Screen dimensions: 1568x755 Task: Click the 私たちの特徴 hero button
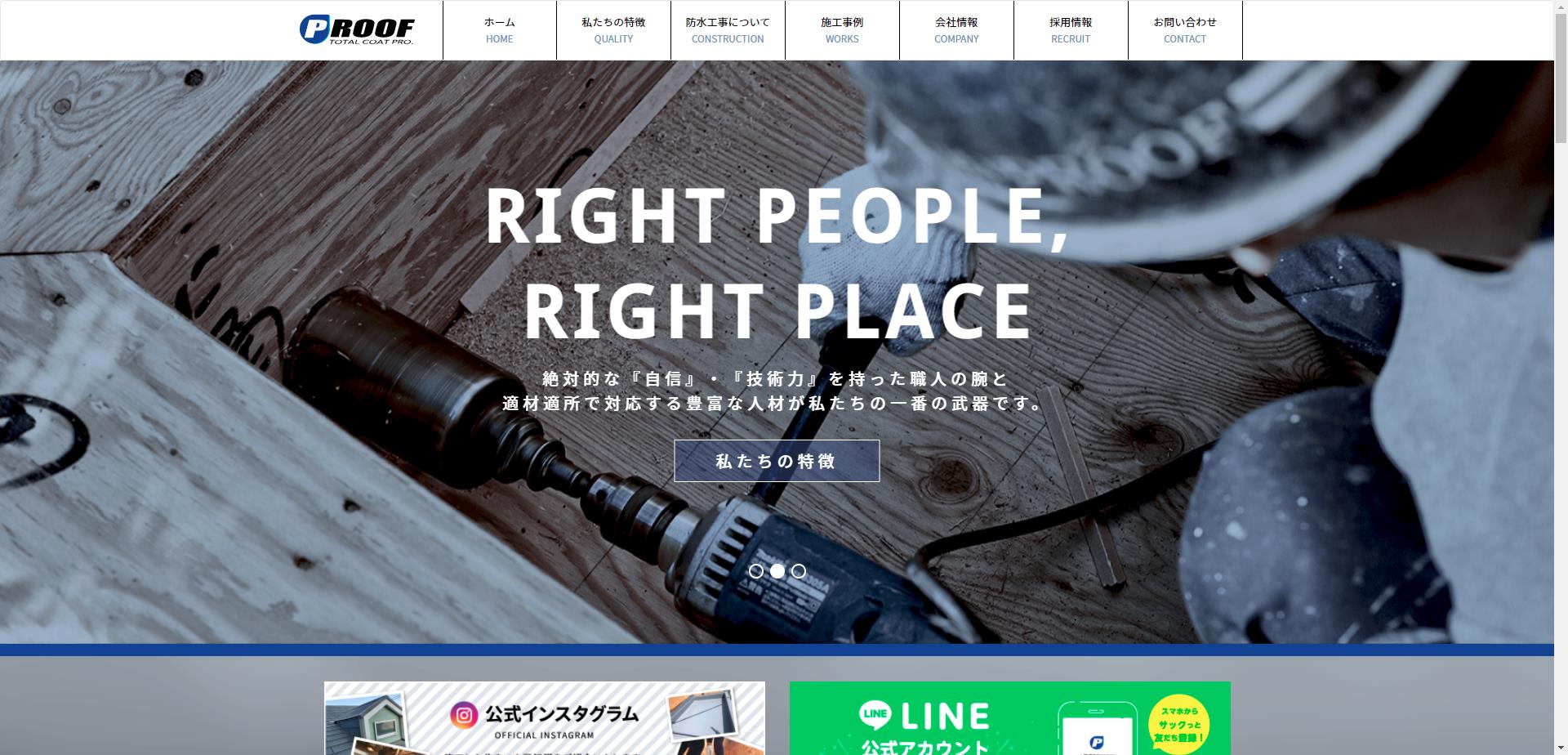tap(777, 461)
